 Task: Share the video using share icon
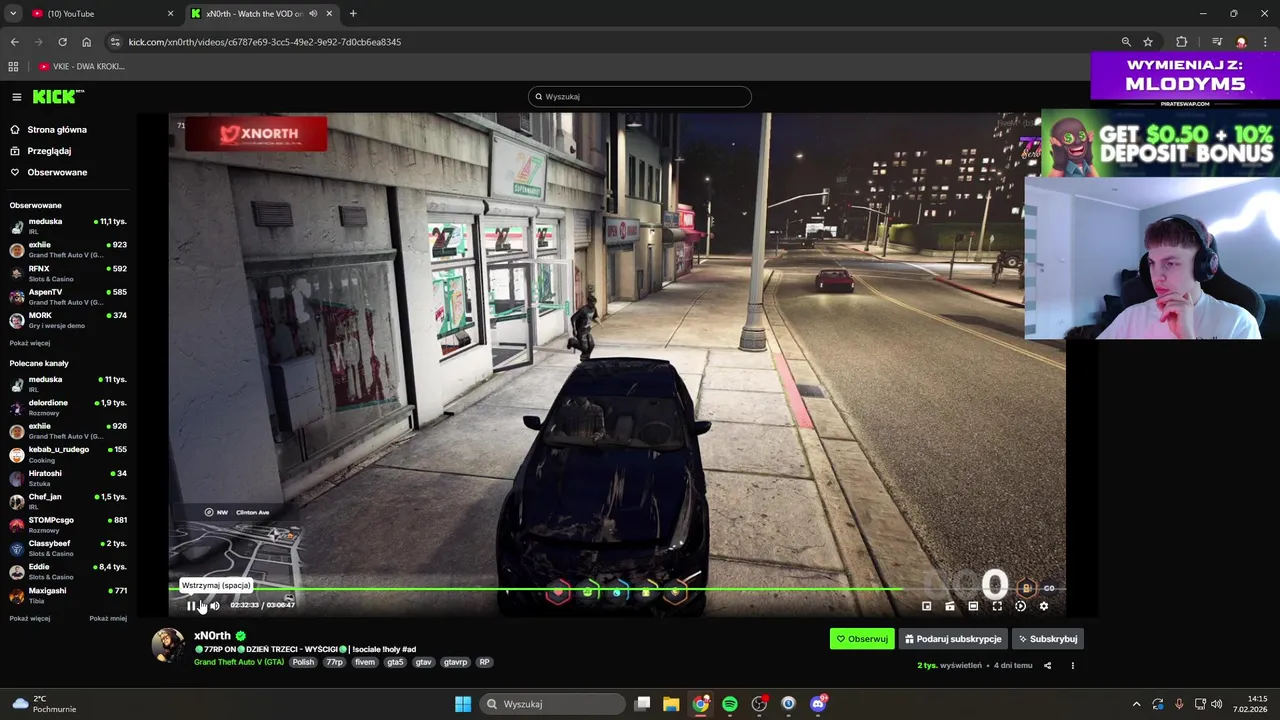(x=1047, y=665)
